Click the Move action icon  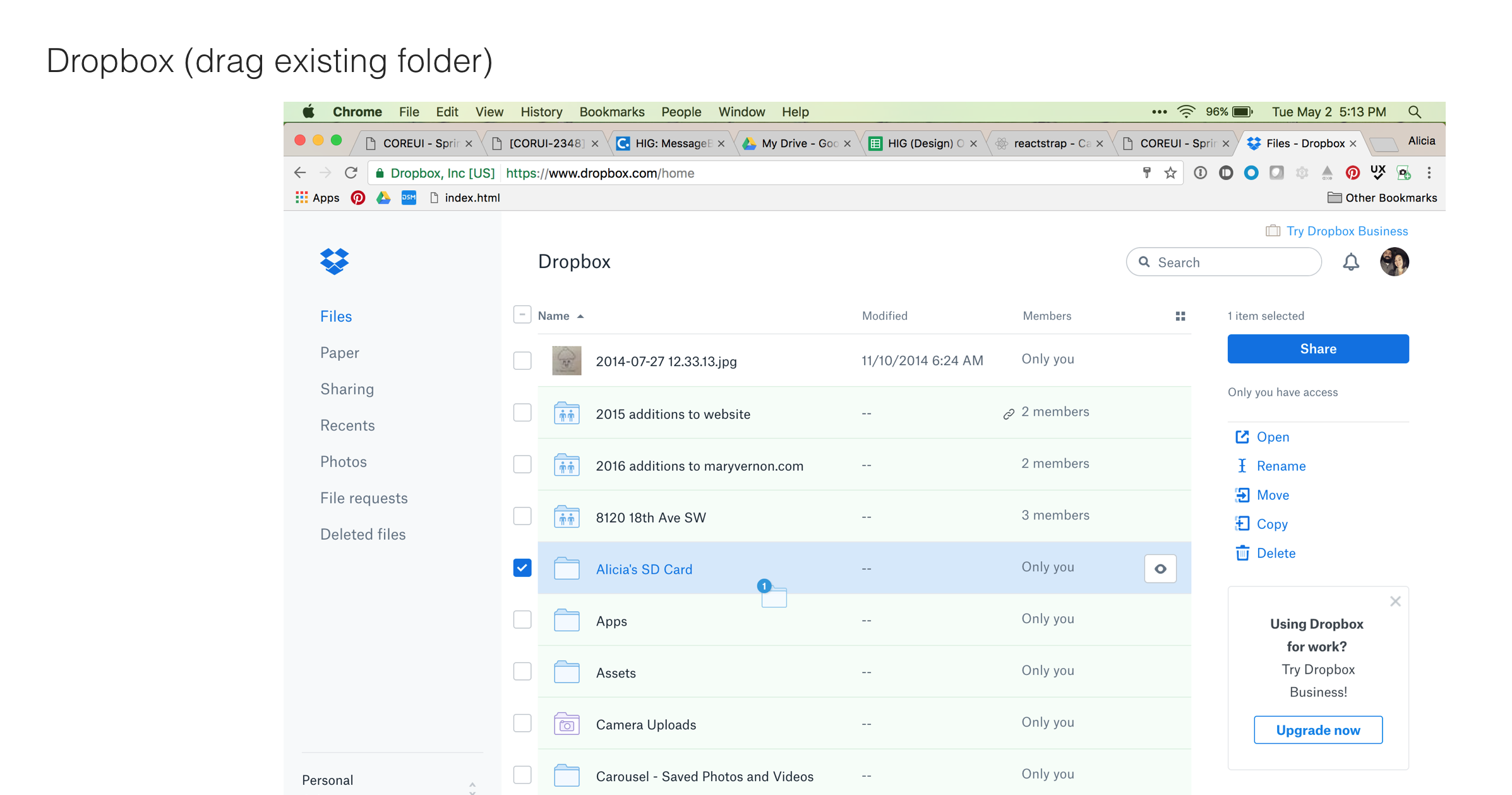[1242, 495]
